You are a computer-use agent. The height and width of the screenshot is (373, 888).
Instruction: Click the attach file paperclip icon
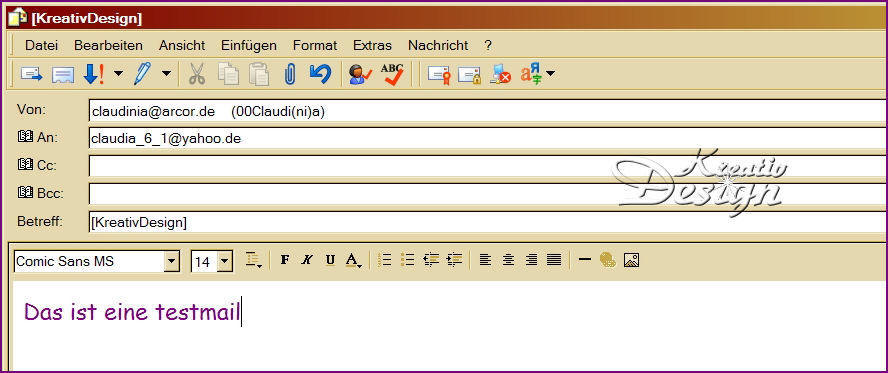coord(290,74)
